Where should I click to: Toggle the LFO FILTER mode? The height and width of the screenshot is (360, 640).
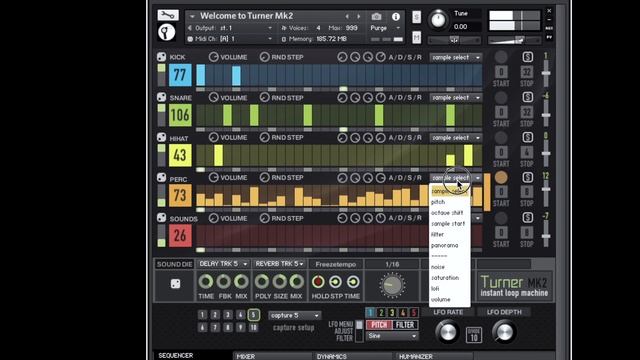pos(405,325)
